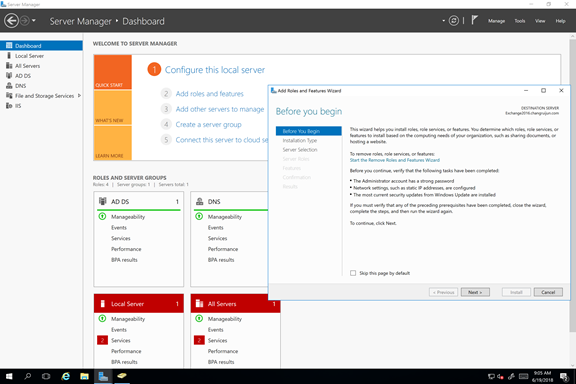
Task: Check Skip this page by default
Action: (x=353, y=273)
